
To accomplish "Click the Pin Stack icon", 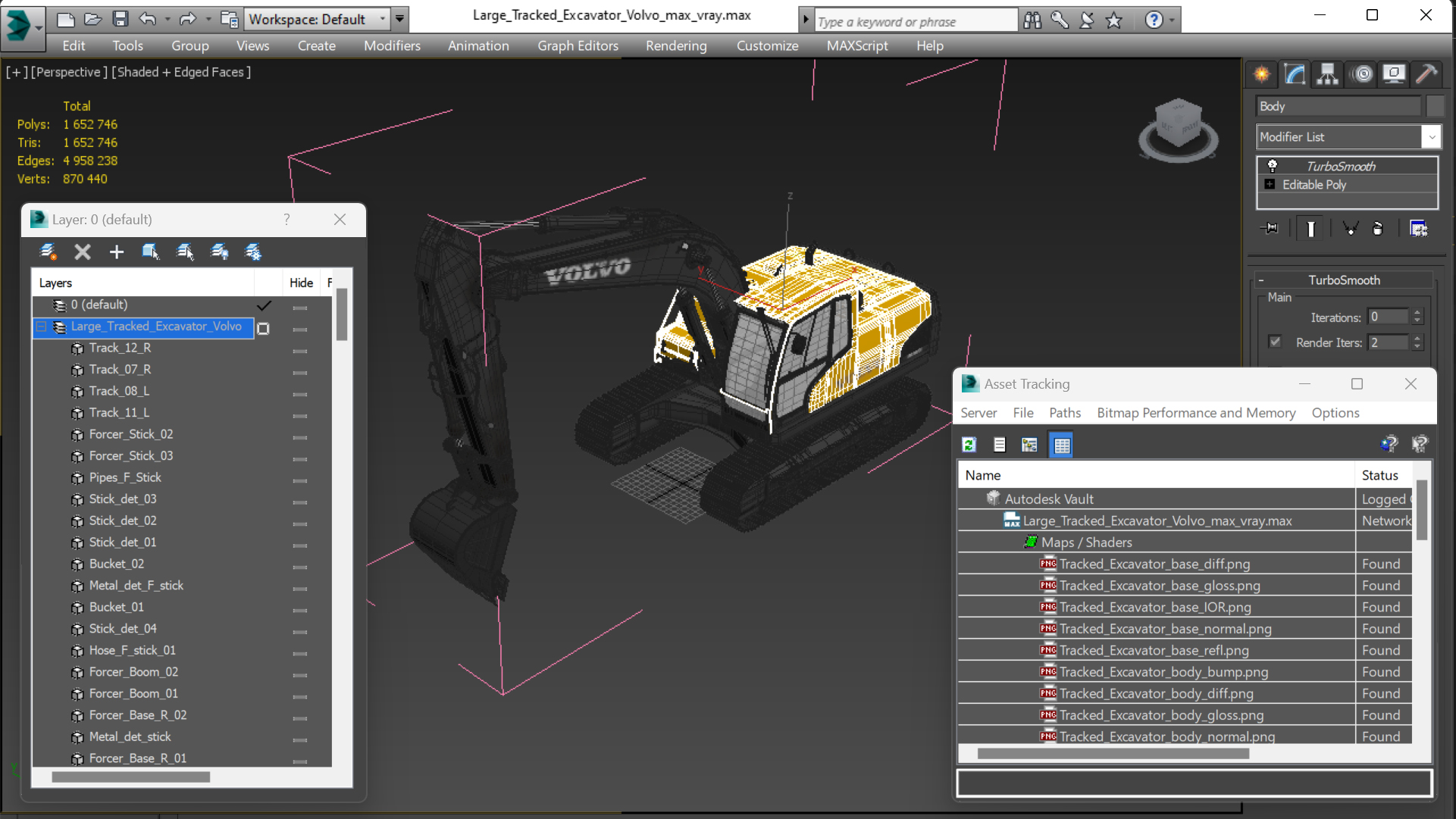I will point(1270,228).
